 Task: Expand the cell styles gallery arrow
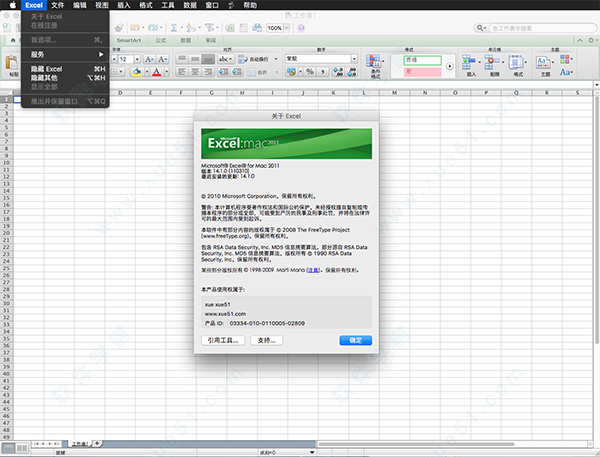pos(449,66)
